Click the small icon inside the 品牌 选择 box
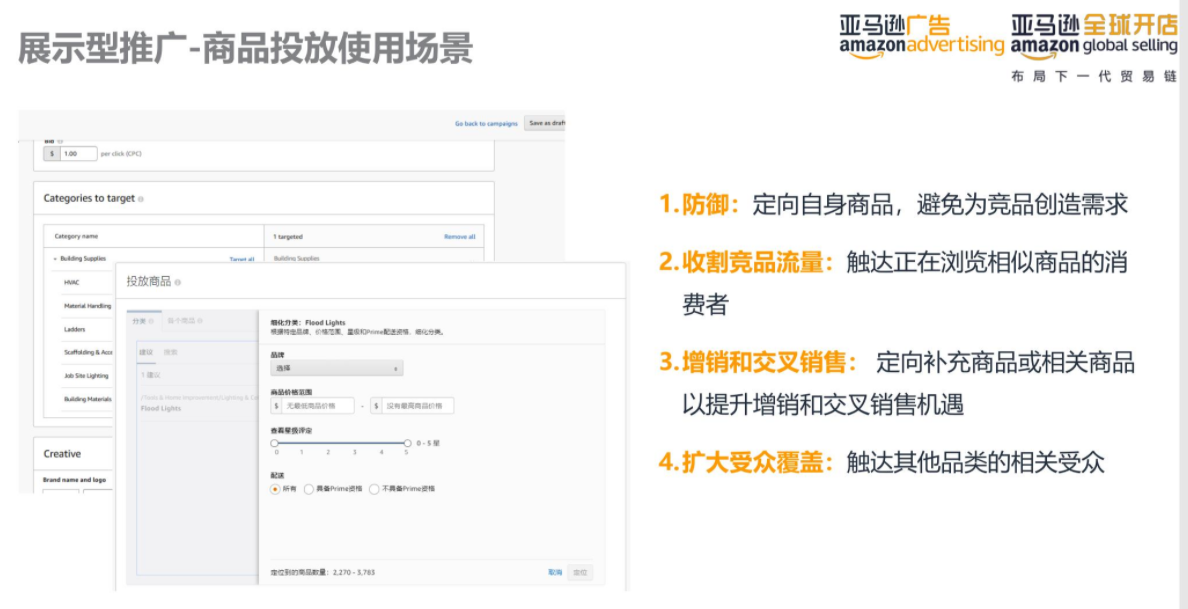Image resolution: width=1188 pixels, height=609 pixels. click(x=395, y=366)
